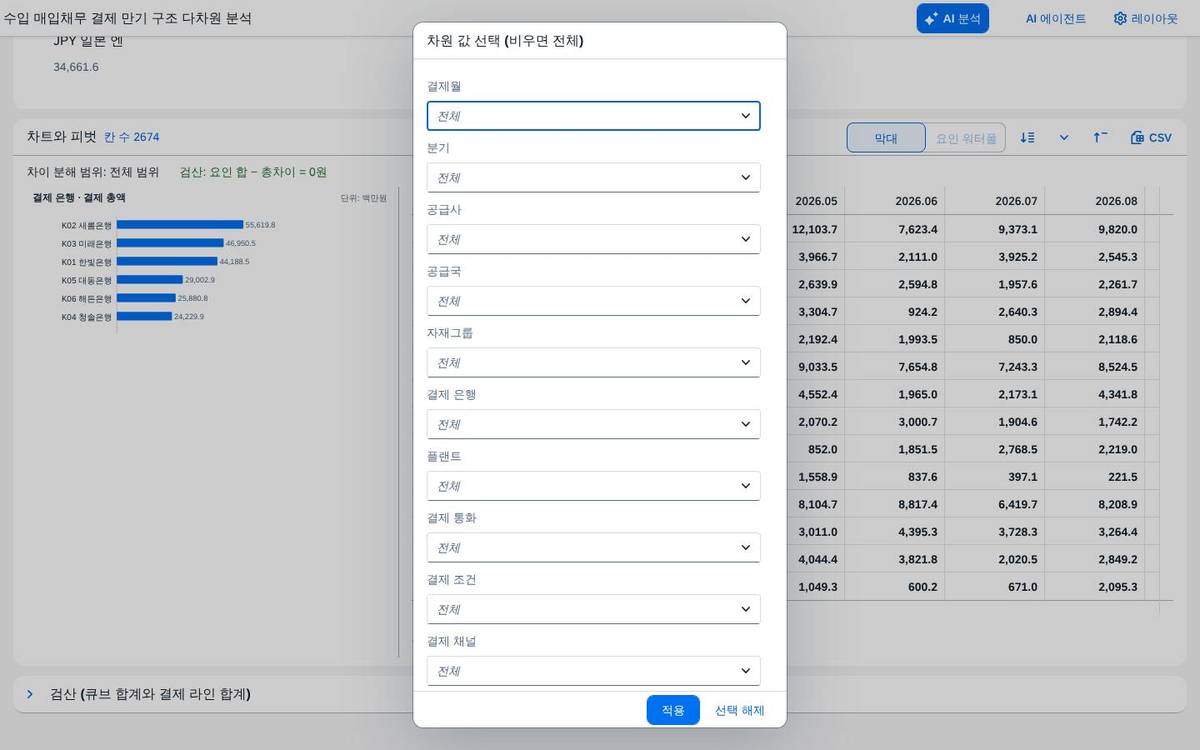Click the 2026.06 column header
Viewport: 1200px width, 750px height.
tap(916, 201)
